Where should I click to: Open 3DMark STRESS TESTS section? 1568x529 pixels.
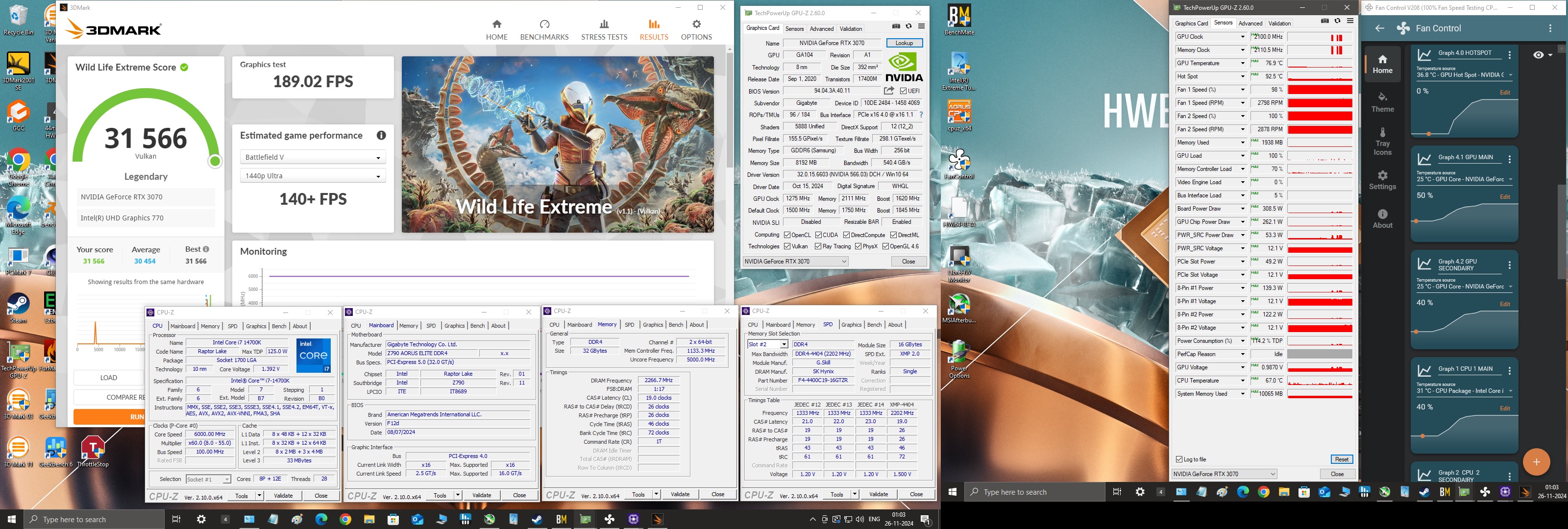click(604, 30)
